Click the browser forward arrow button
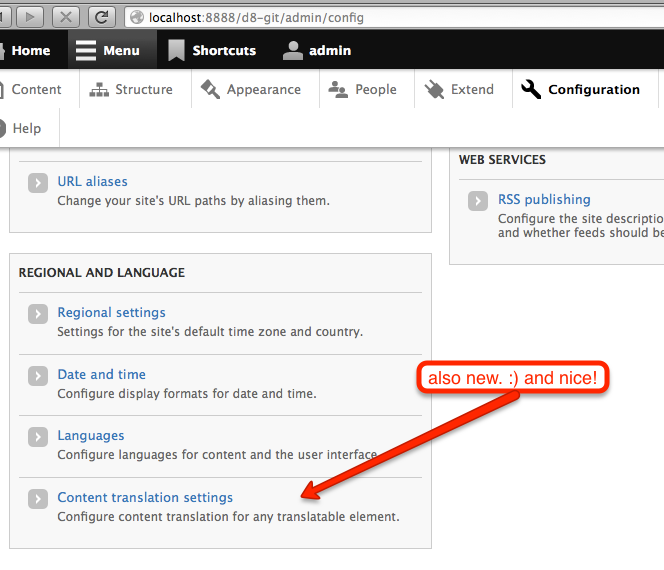664x570 pixels. [x=30, y=17]
